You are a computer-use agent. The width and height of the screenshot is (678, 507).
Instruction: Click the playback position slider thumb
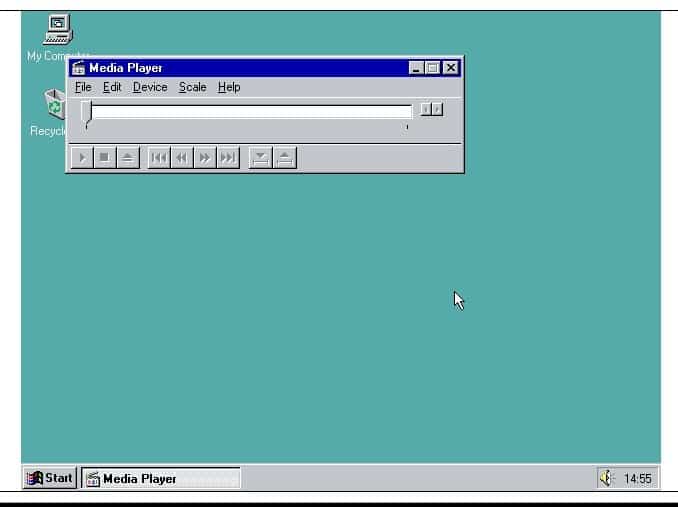tap(86, 113)
